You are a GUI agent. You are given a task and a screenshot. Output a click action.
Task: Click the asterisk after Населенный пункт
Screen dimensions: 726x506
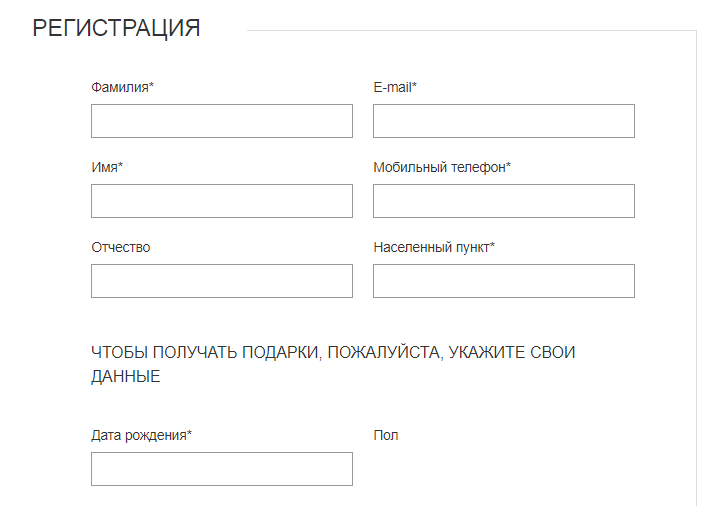pos(493,246)
